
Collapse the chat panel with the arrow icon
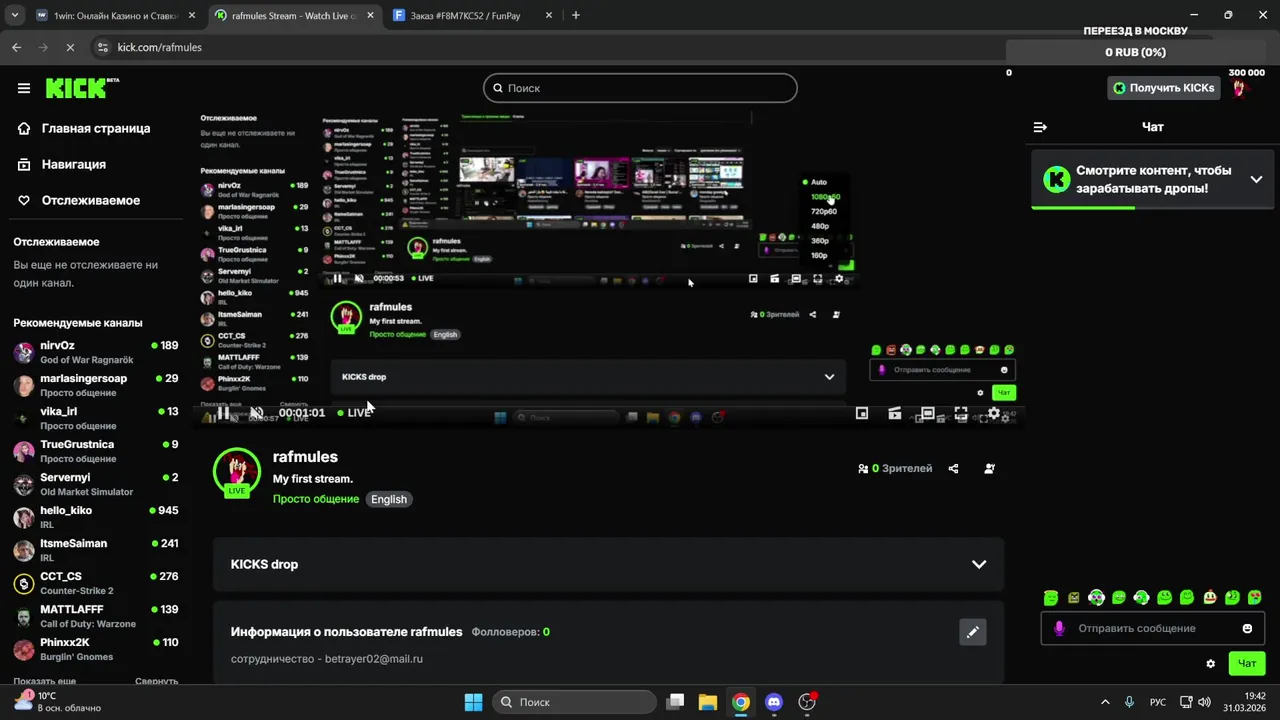1040,127
